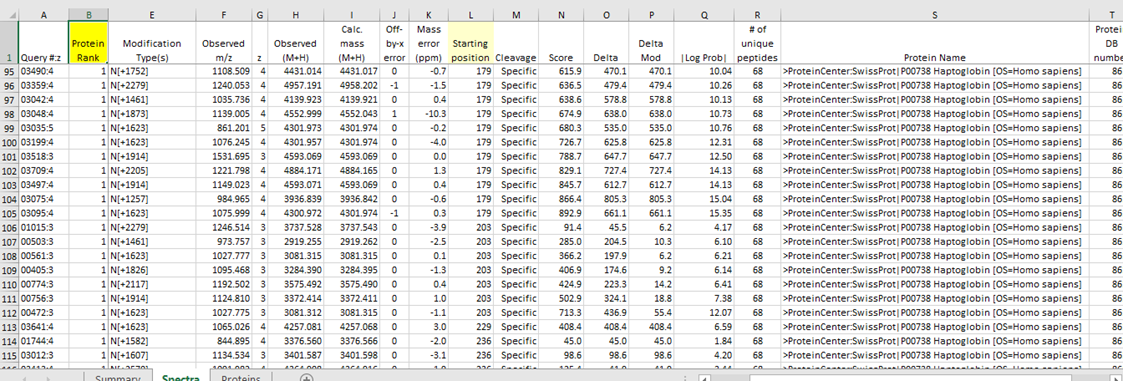Click the Score header cell
1123x381 pixels.
pos(561,43)
